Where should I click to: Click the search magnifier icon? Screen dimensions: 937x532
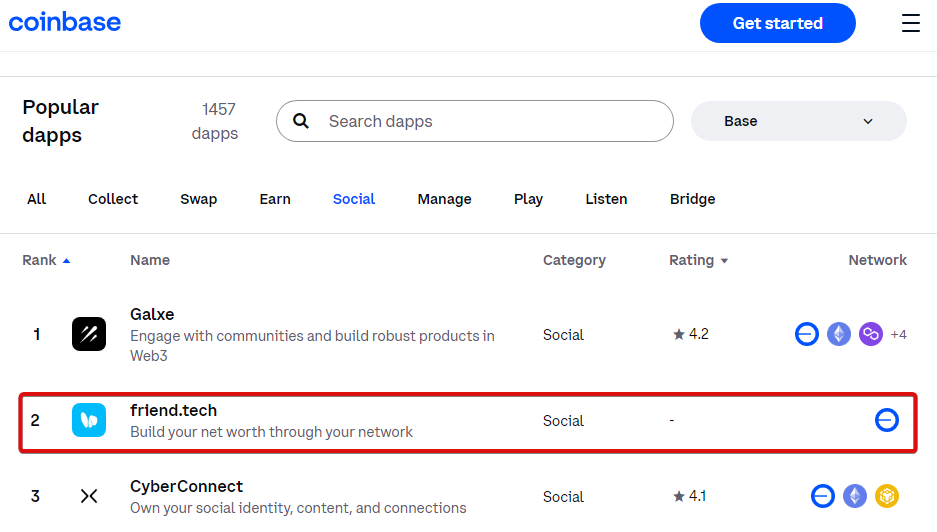tap(301, 121)
